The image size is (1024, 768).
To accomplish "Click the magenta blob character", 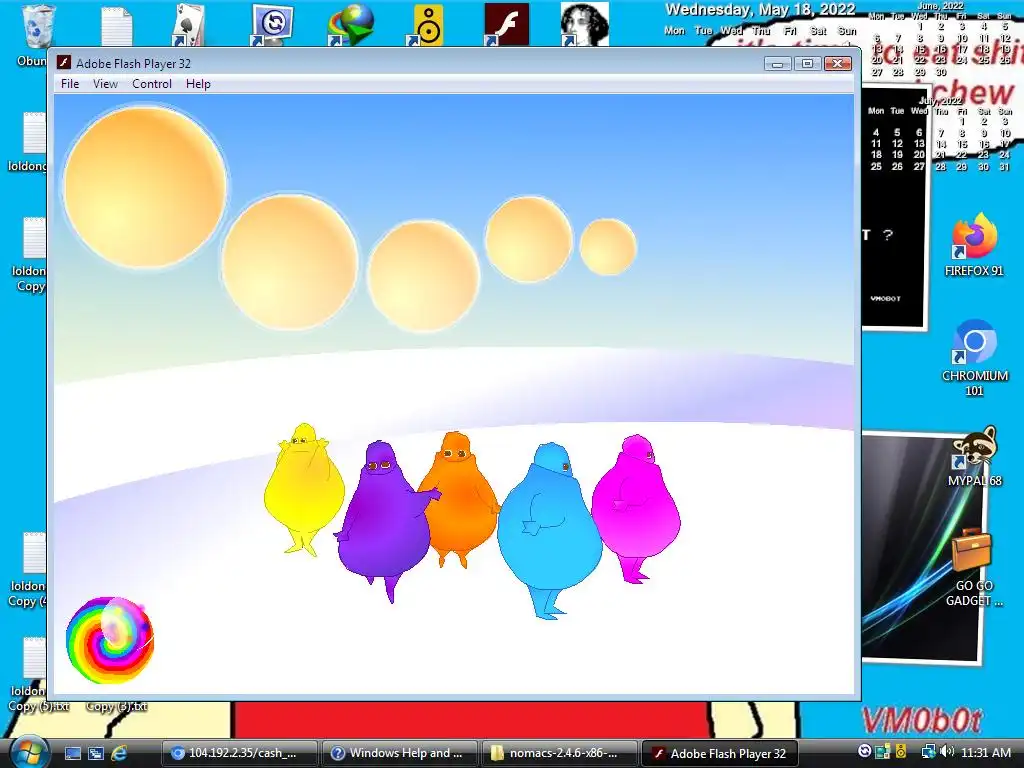I will point(636,508).
